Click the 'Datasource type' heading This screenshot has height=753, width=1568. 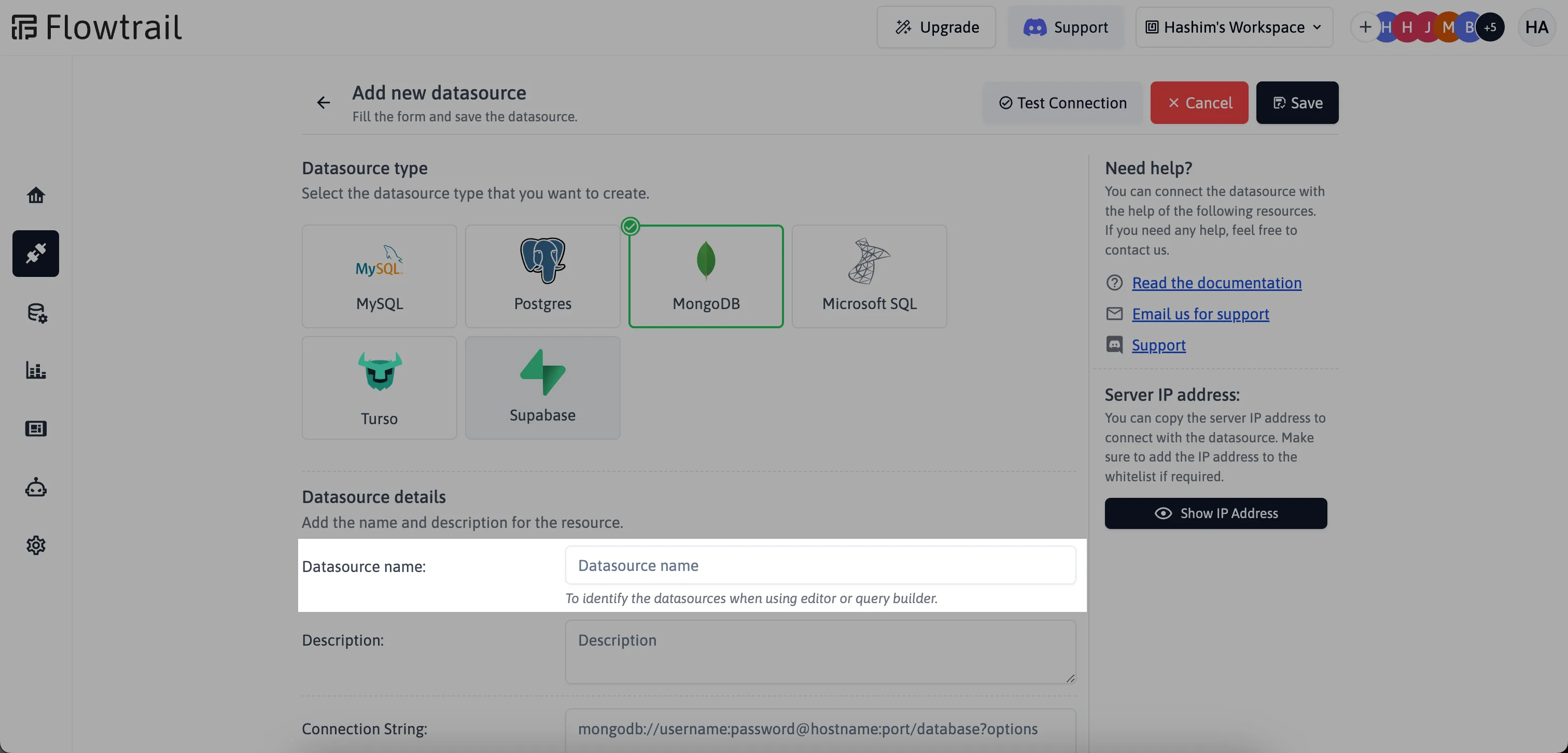[x=365, y=168]
